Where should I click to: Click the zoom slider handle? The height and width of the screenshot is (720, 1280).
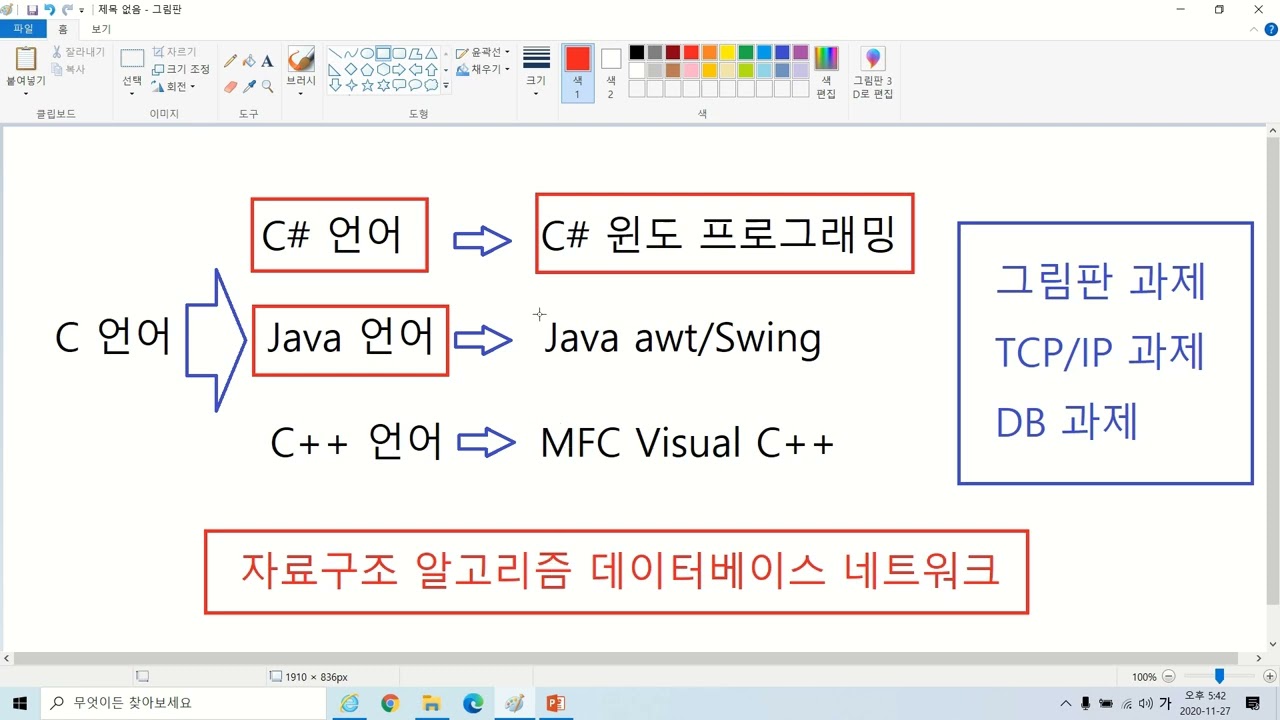pos(1219,676)
